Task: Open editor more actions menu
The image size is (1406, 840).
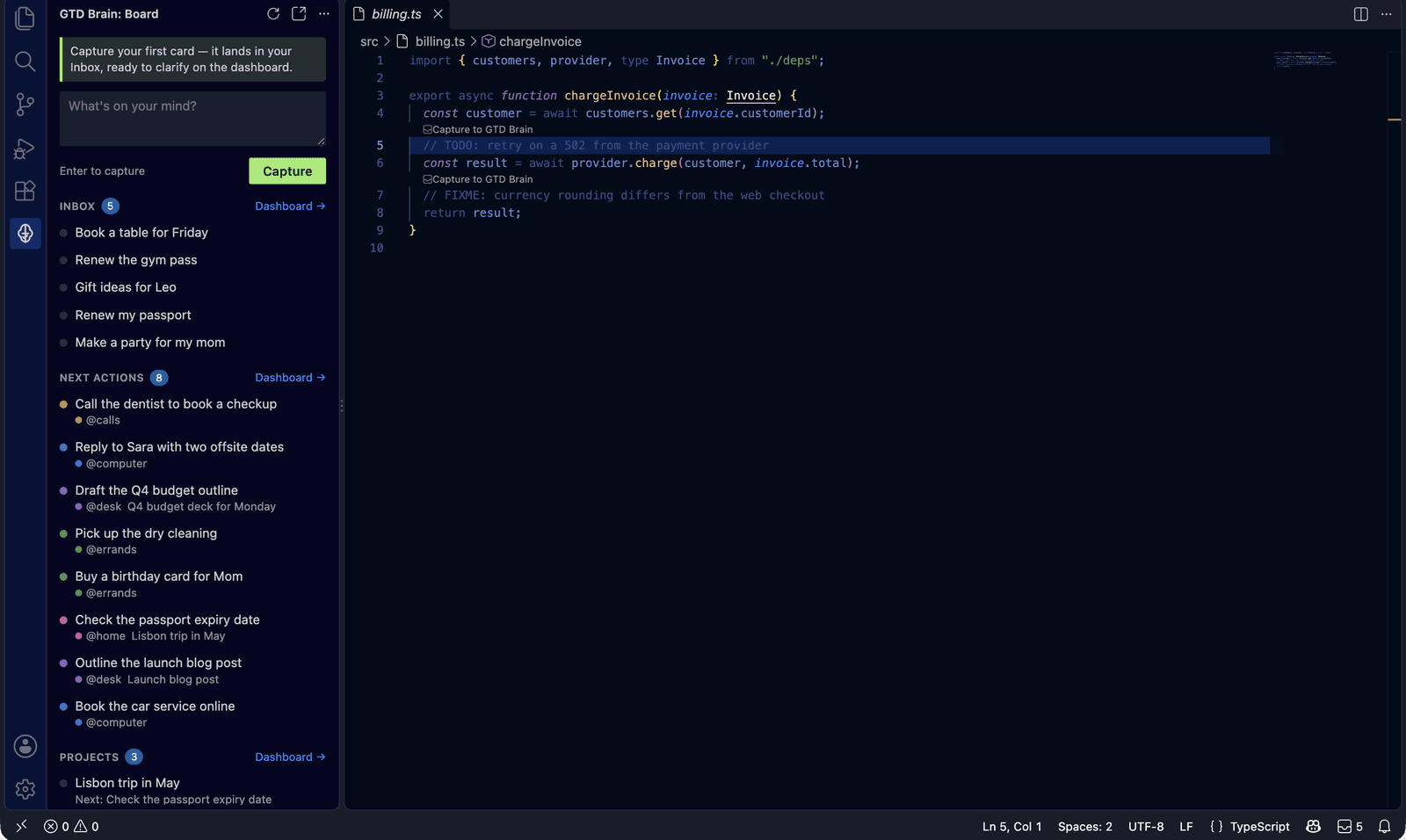Action: coord(1387,14)
